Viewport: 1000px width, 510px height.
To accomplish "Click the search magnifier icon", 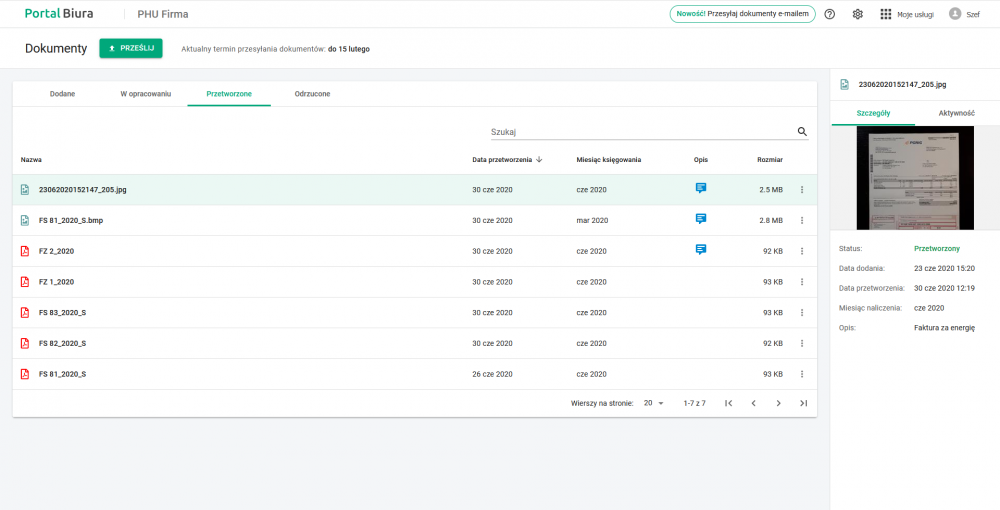I will 802,131.
